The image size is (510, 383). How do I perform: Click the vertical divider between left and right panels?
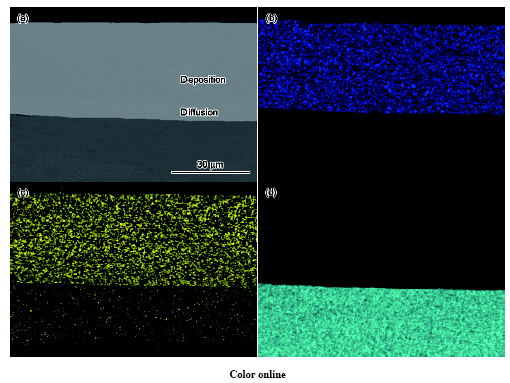pos(257,182)
